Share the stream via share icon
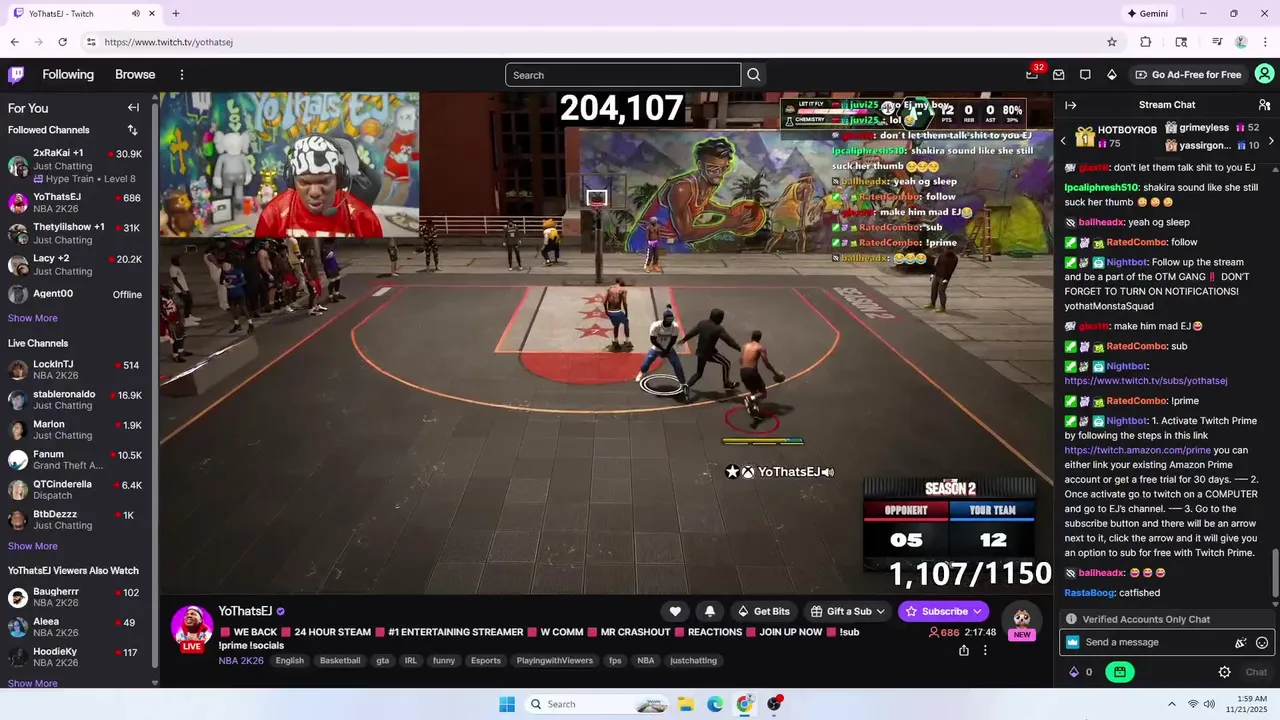1280x720 pixels. [963, 650]
